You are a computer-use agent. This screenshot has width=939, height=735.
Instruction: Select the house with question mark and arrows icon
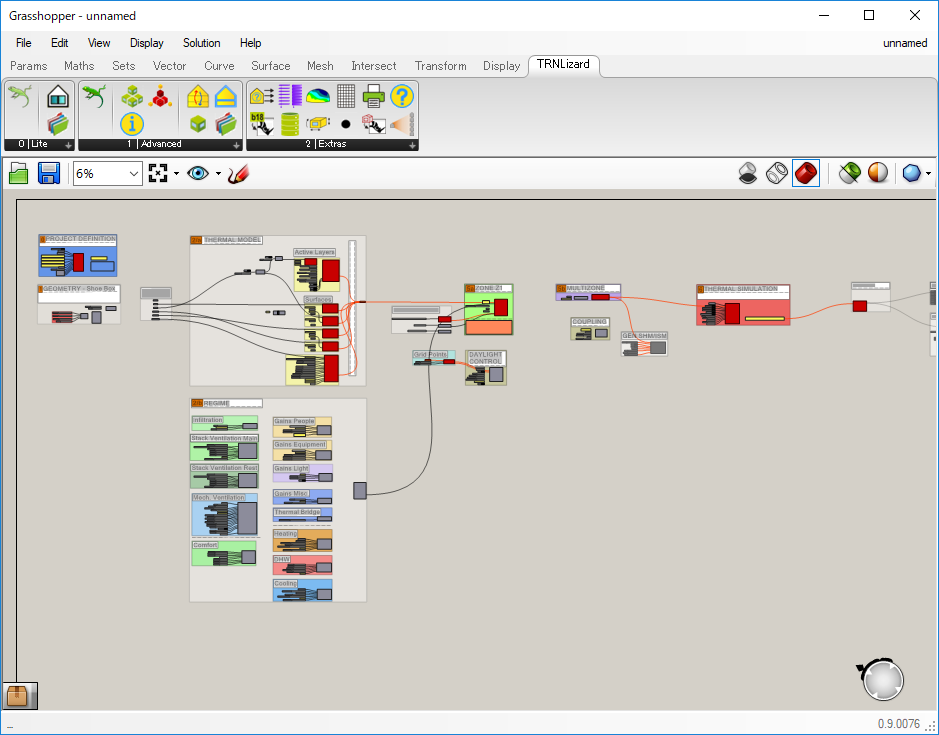click(261, 96)
